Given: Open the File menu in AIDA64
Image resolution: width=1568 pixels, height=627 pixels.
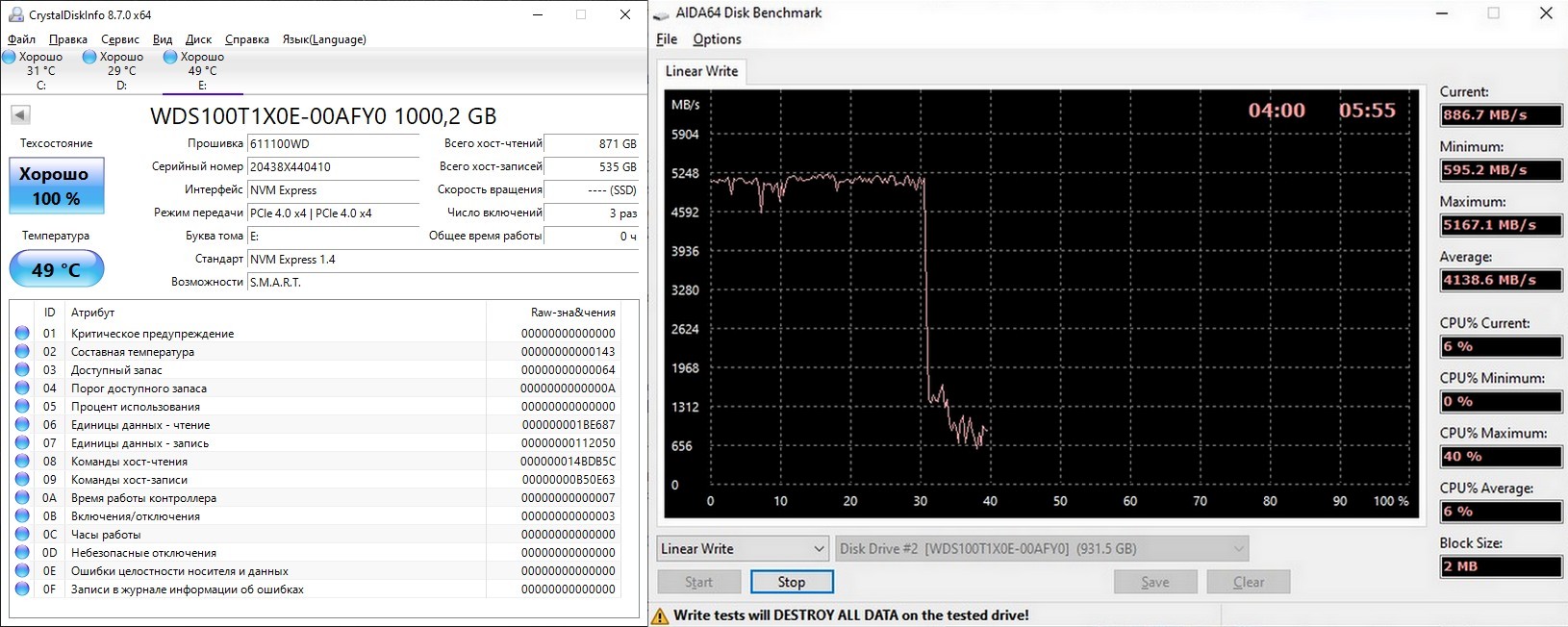Looking at the screenshot, I should [667, 39].
